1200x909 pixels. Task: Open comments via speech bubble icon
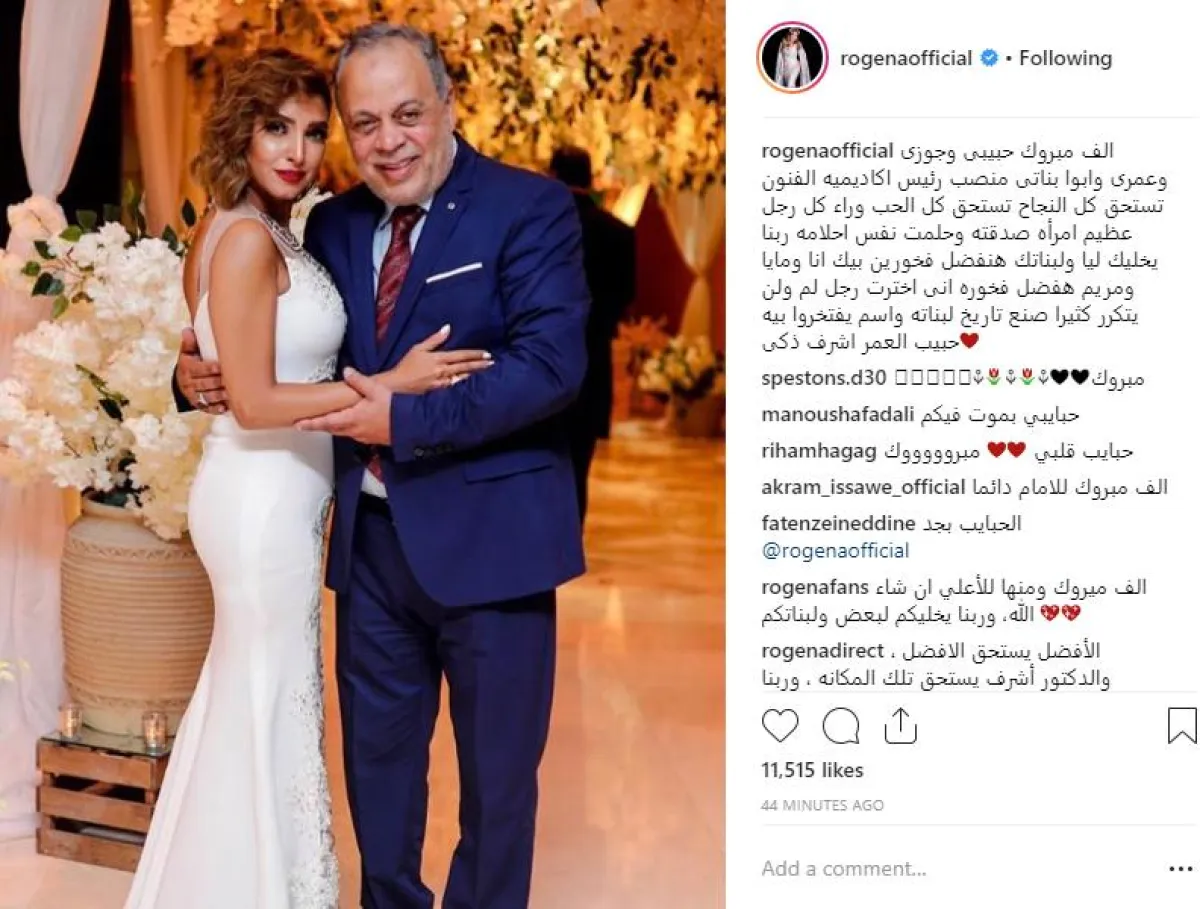(x=841, y=725)
